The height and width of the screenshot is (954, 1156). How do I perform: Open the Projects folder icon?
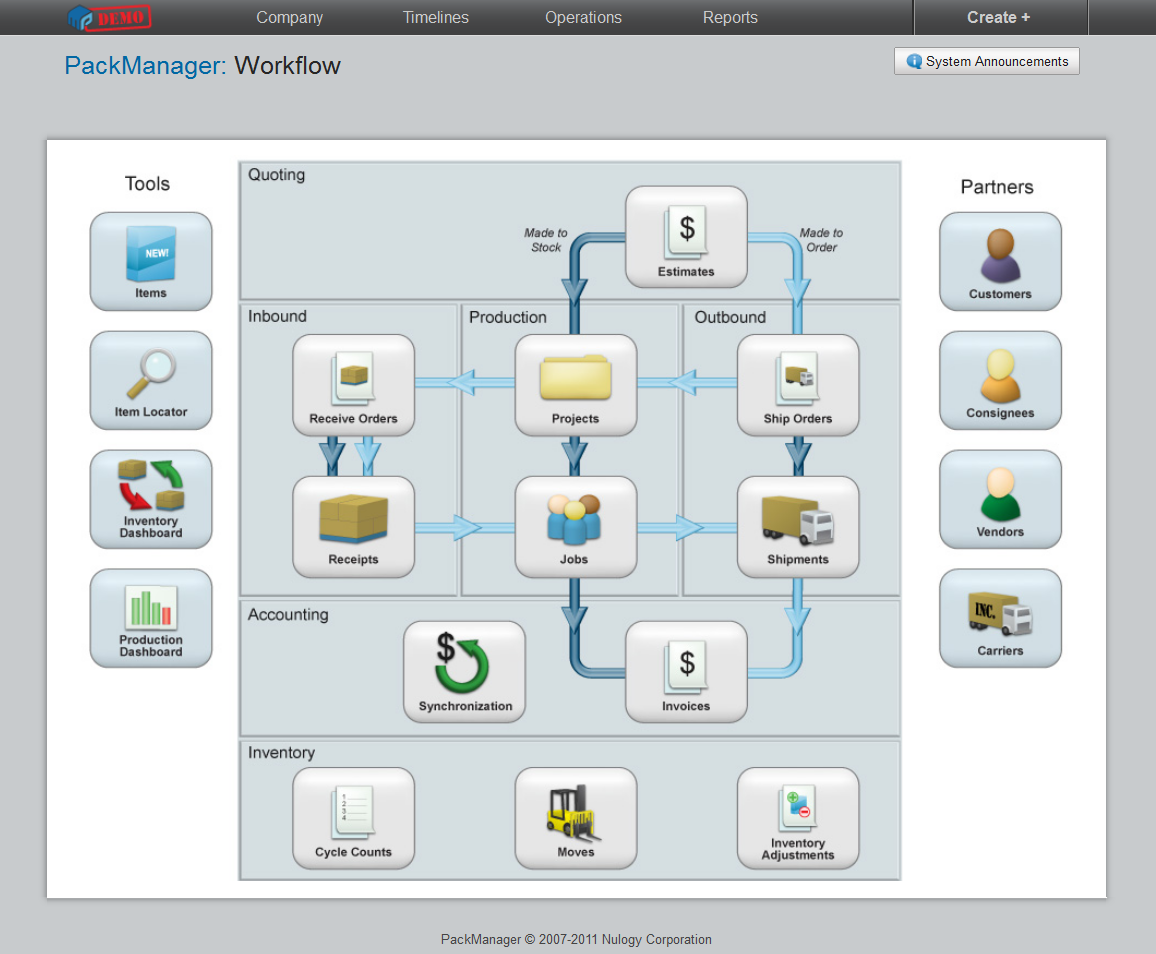click(x=575, y=385)
